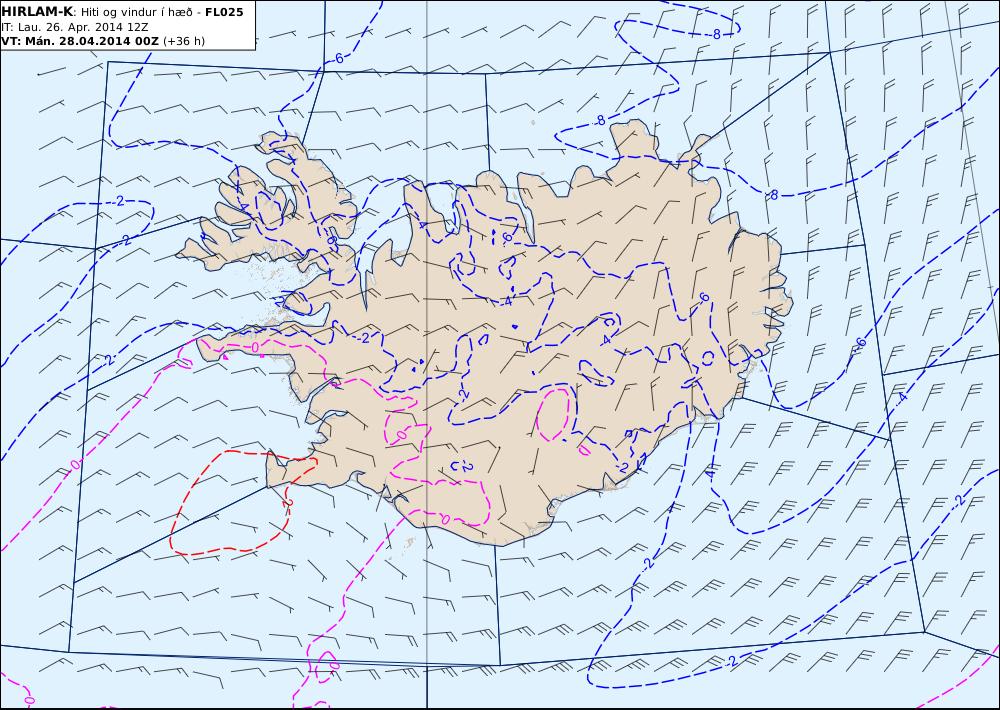
Task: Click the HIRLAM-K model title text
Action: point(37,11)
